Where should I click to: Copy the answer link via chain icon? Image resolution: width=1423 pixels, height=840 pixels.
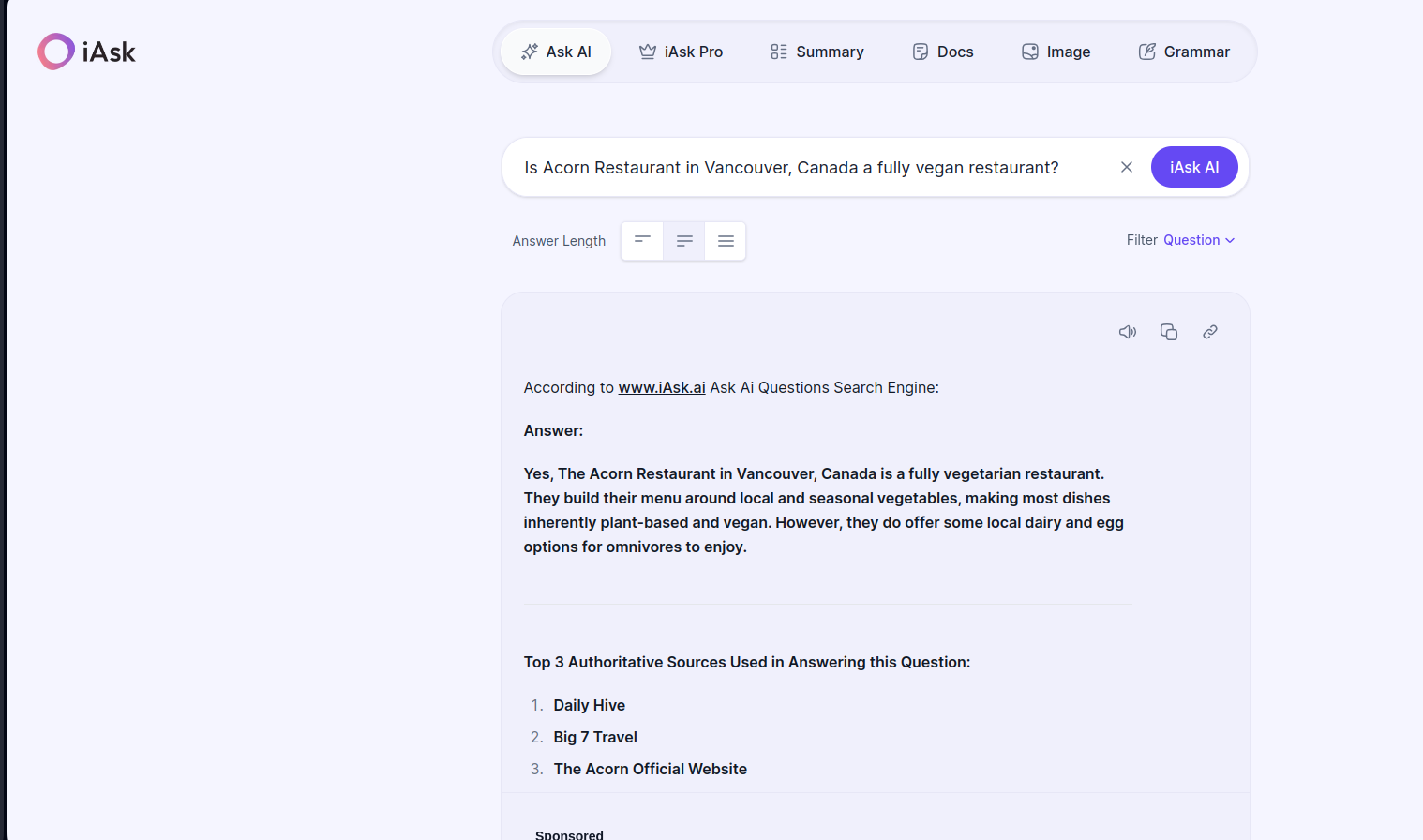click(1210, 332)
